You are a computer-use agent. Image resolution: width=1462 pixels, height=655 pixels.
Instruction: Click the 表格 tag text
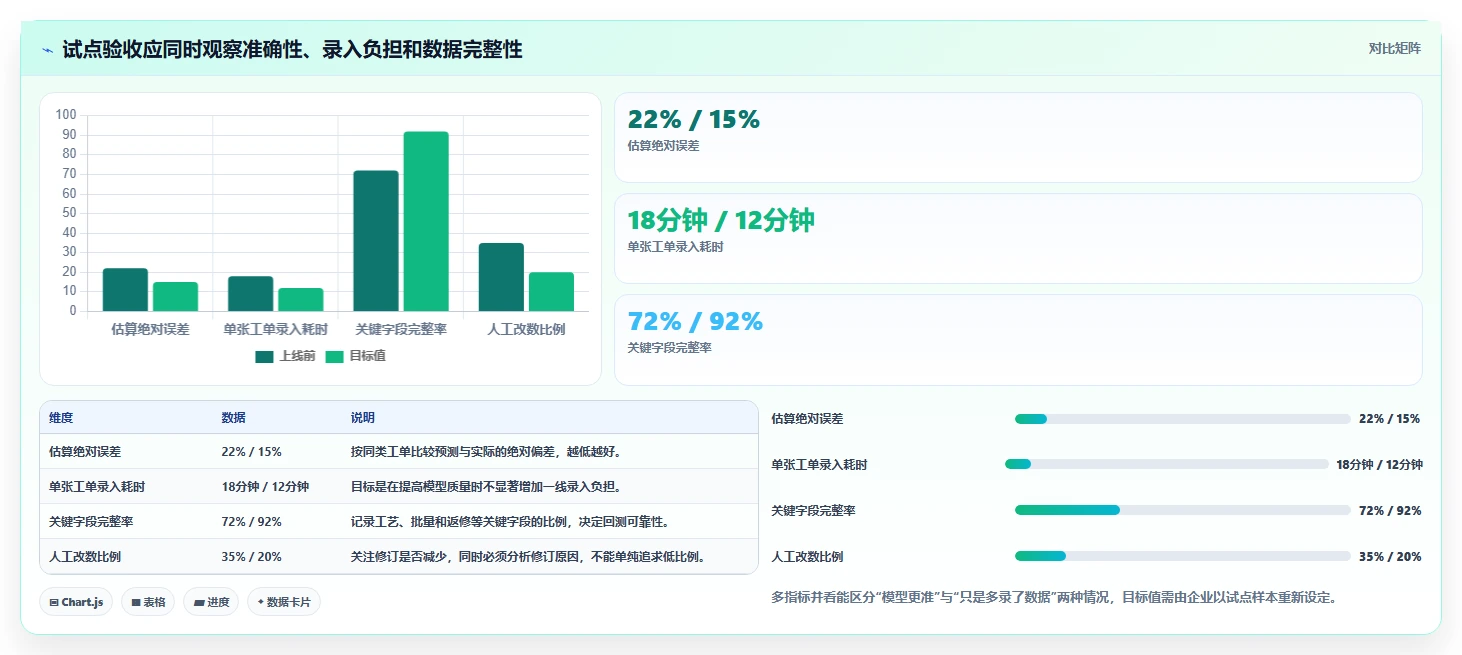tap(154, 602)
